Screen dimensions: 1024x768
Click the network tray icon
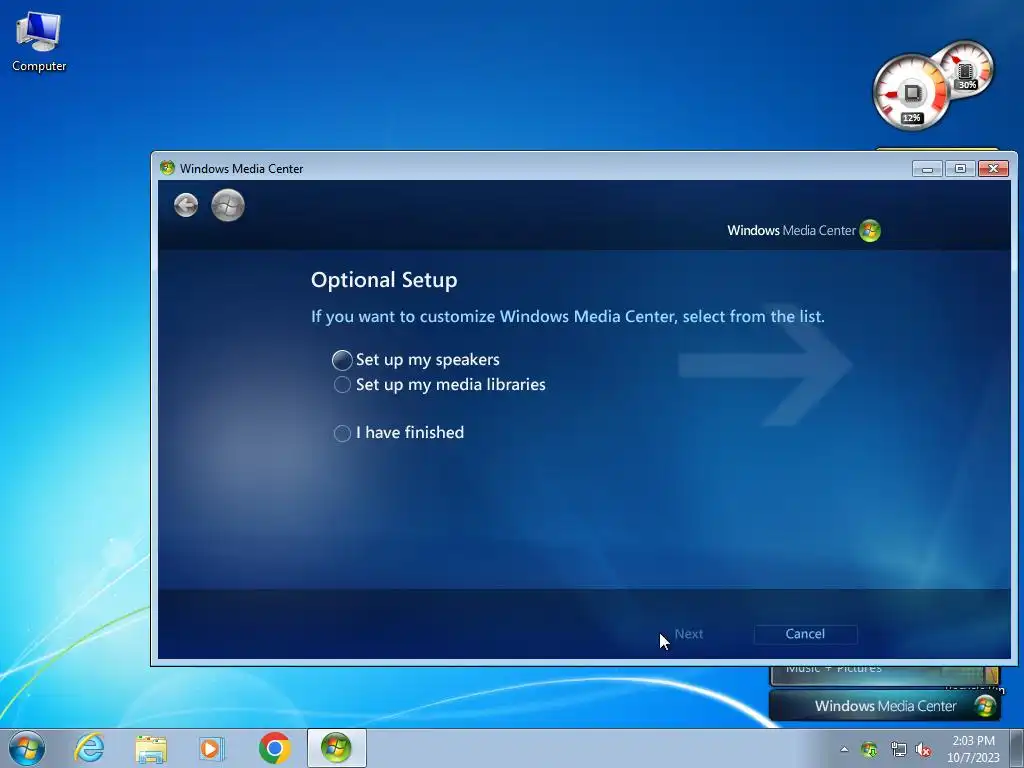(898, 750)
